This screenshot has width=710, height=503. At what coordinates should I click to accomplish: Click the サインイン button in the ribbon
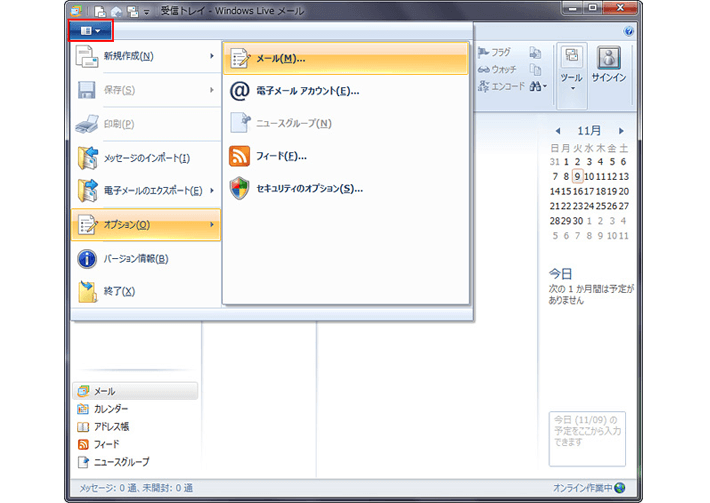[609, 70]
